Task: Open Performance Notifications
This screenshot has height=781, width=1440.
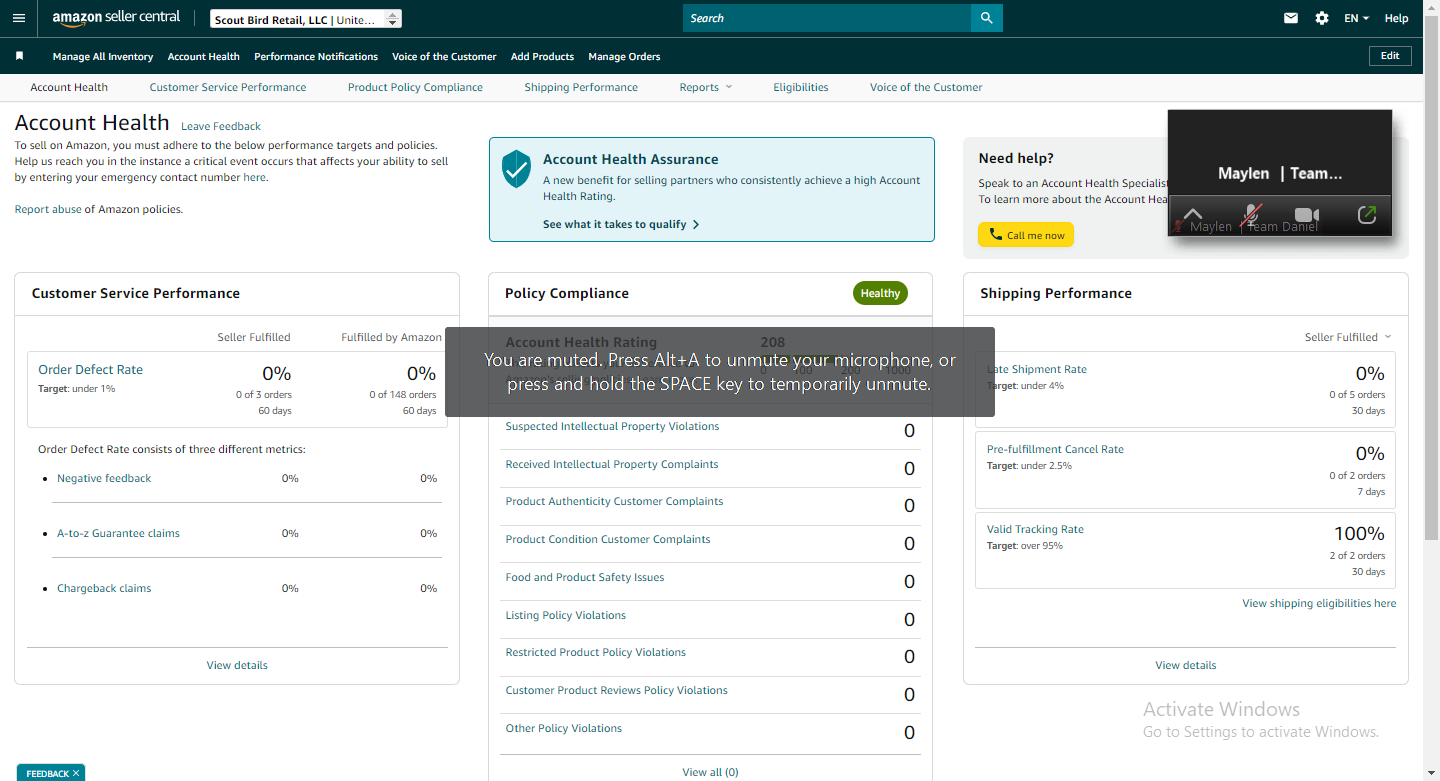Action: tap(316, 57)
